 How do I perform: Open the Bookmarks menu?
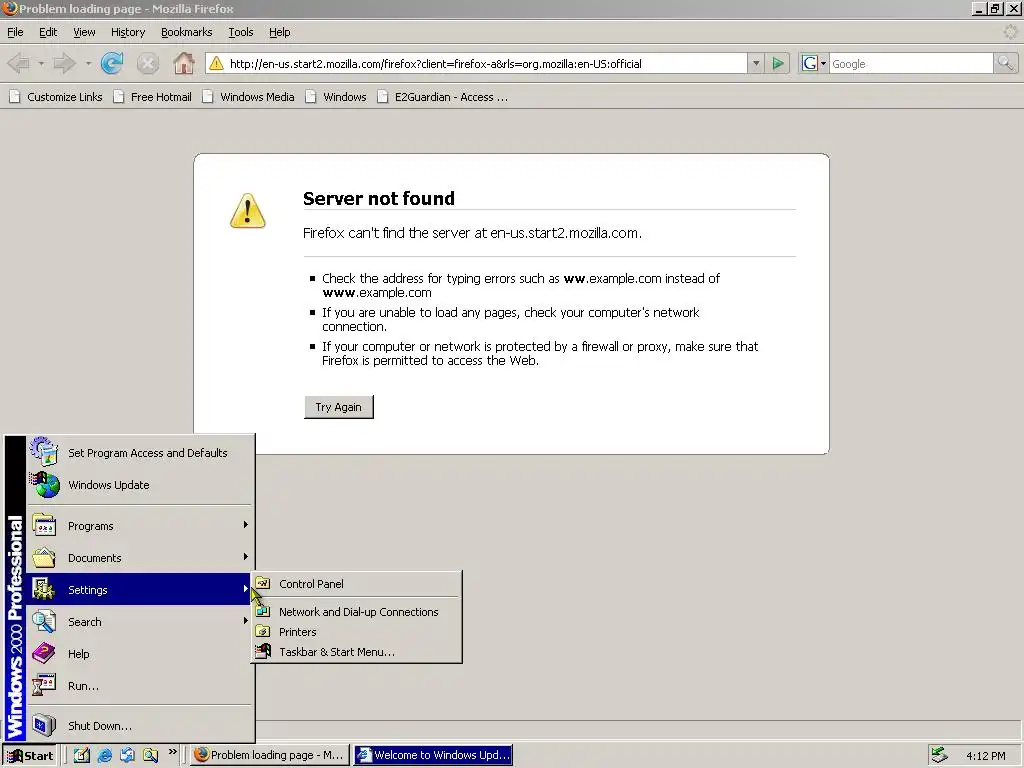[x=187, y=32]
